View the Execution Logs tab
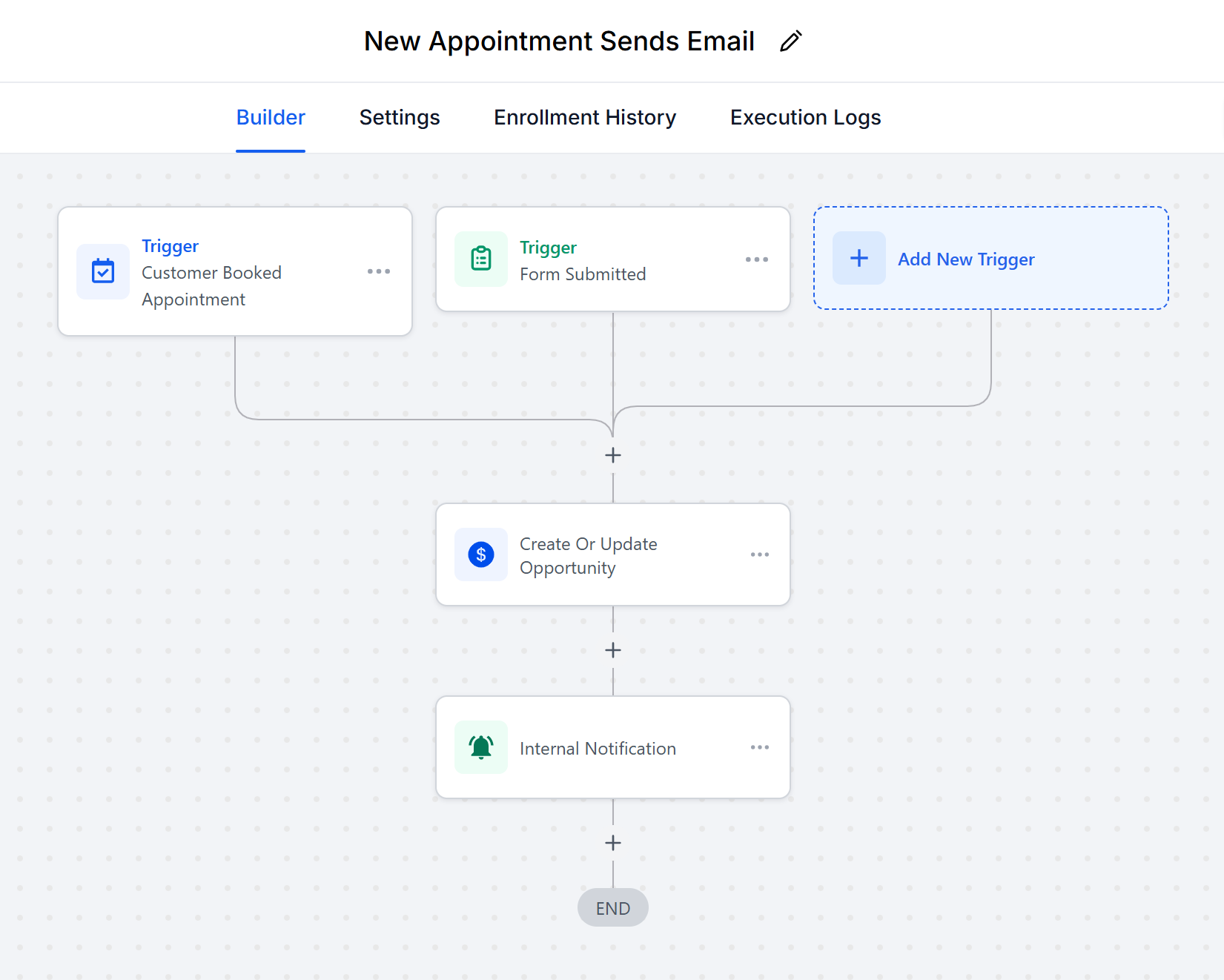The image size is (1224, 980). (805, 117)
